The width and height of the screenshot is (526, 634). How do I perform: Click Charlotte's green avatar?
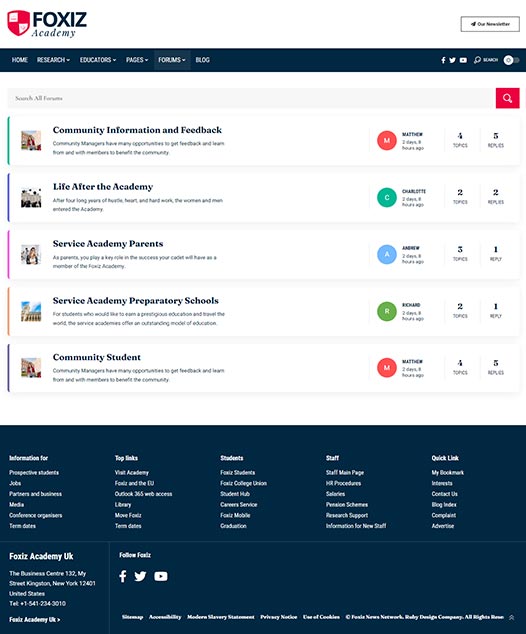(387, 197)
